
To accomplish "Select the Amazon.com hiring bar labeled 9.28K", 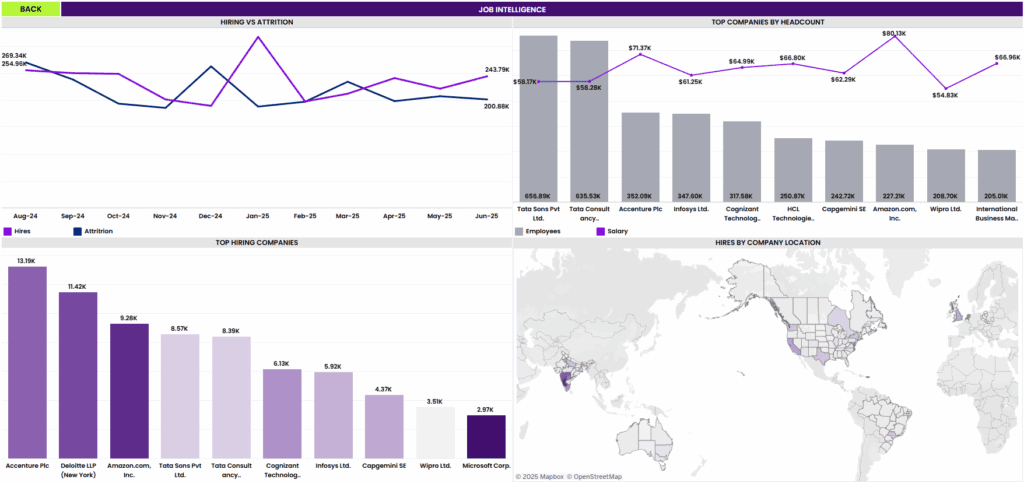I will (x=129, y=391).
